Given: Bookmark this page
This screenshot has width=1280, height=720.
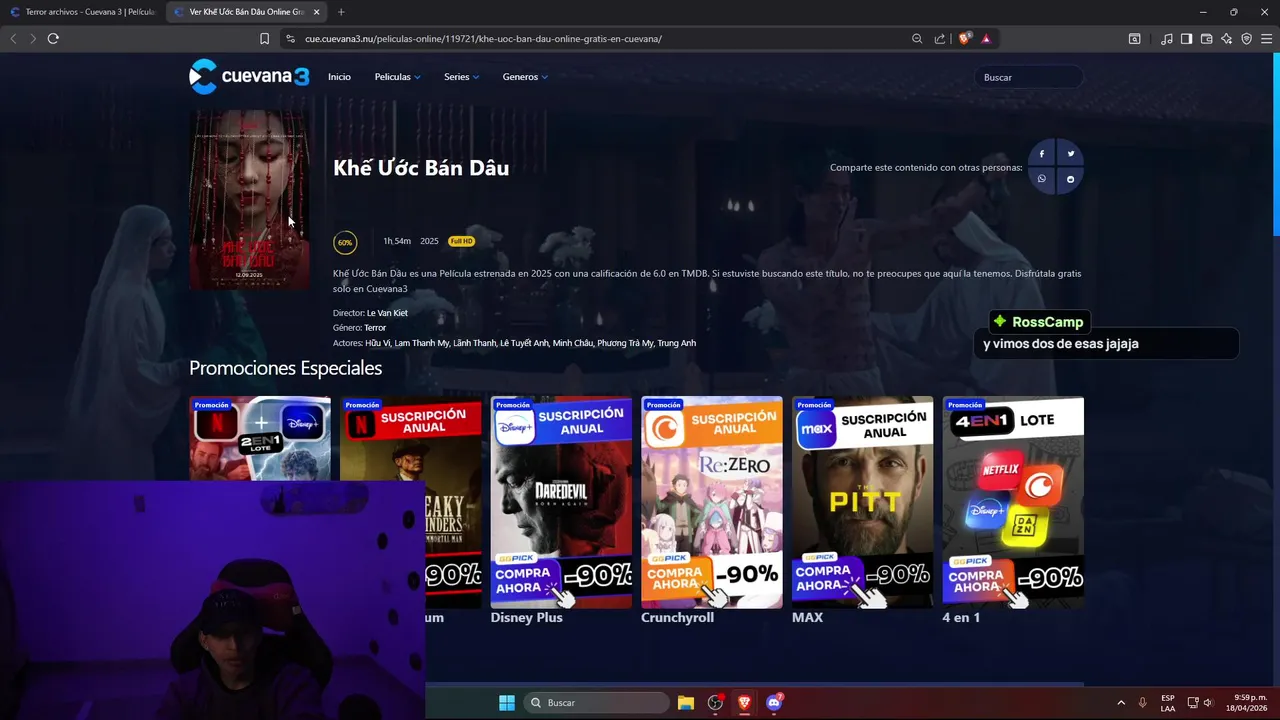Looking at the screenshot, I should [x=264, y=39].
